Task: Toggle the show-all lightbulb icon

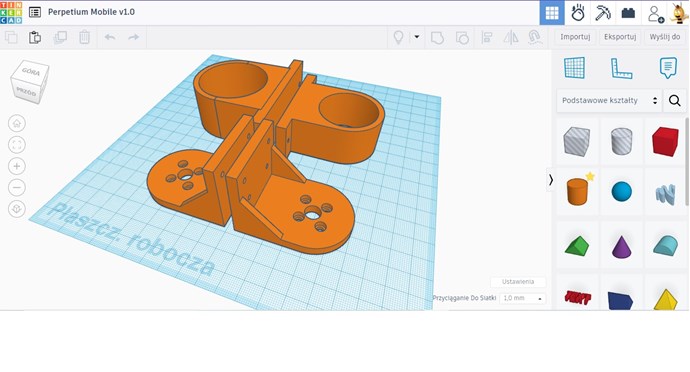Action: click(x=398, y=37)
